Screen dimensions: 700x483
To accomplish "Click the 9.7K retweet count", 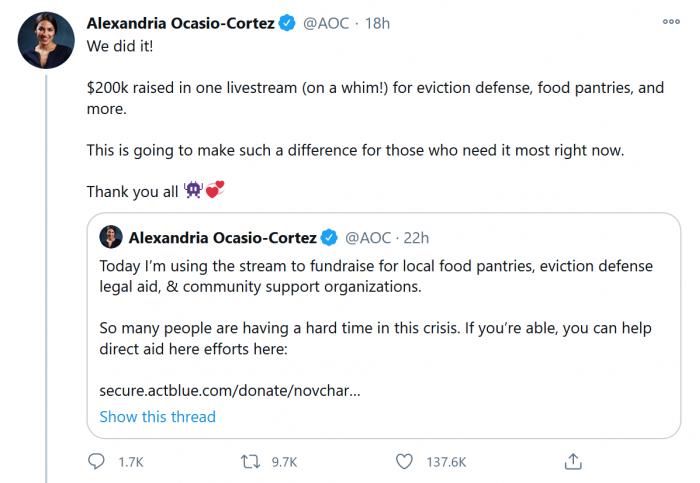I will tap(284, 462).
